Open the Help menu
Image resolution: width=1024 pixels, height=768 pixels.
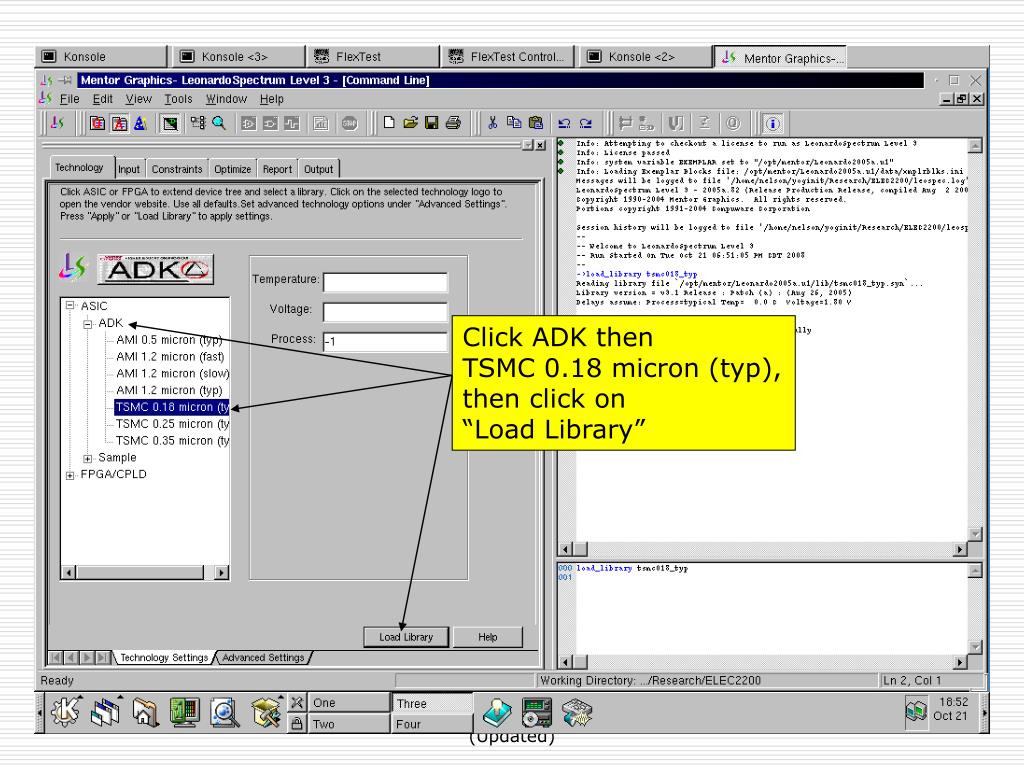tap(272, 99)
